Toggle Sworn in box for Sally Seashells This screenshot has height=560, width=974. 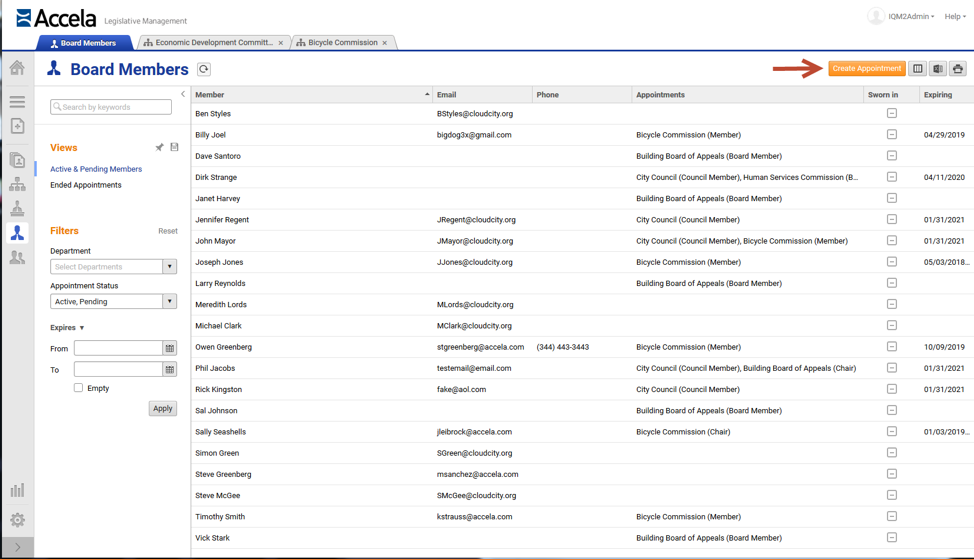[x=892, y=431]
